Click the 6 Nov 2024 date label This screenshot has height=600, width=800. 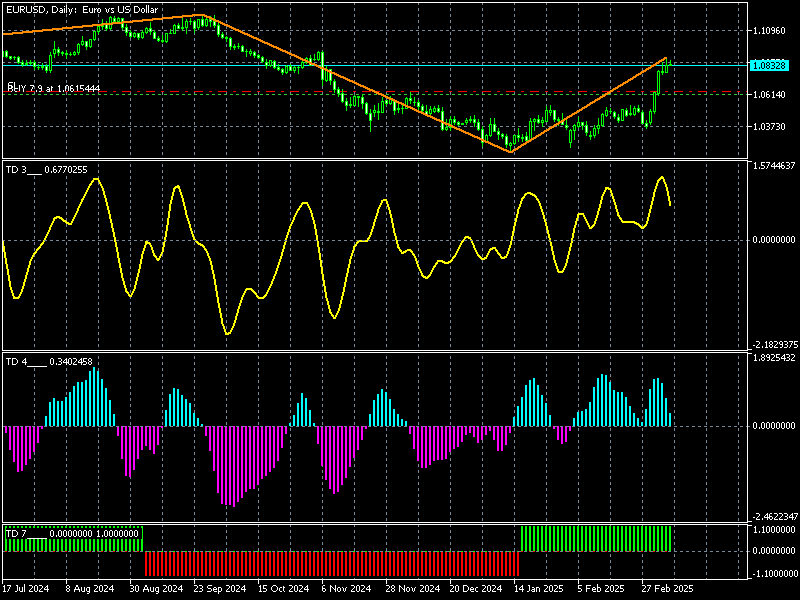[x=346, y=588]
